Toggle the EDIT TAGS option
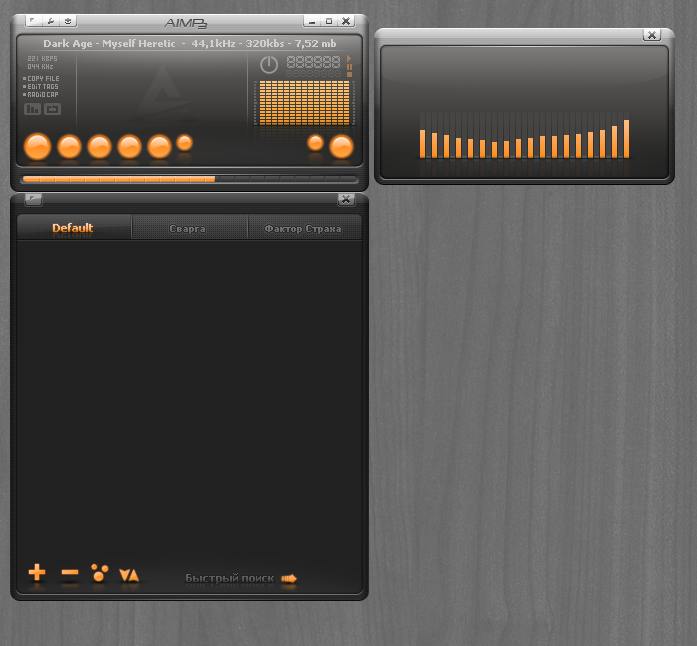Image resolution: width=697 pixels, height=646 pixels. pos(42,86)
